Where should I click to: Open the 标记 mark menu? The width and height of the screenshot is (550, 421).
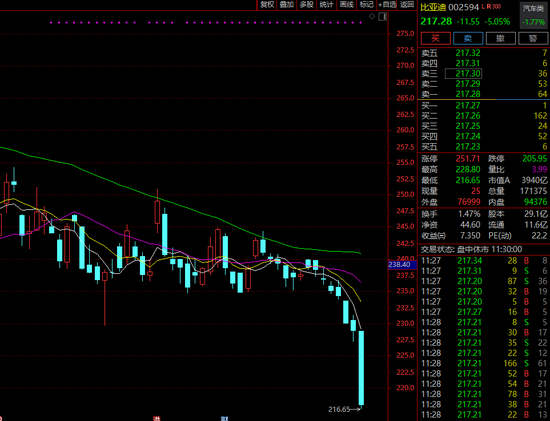point(366,5)
